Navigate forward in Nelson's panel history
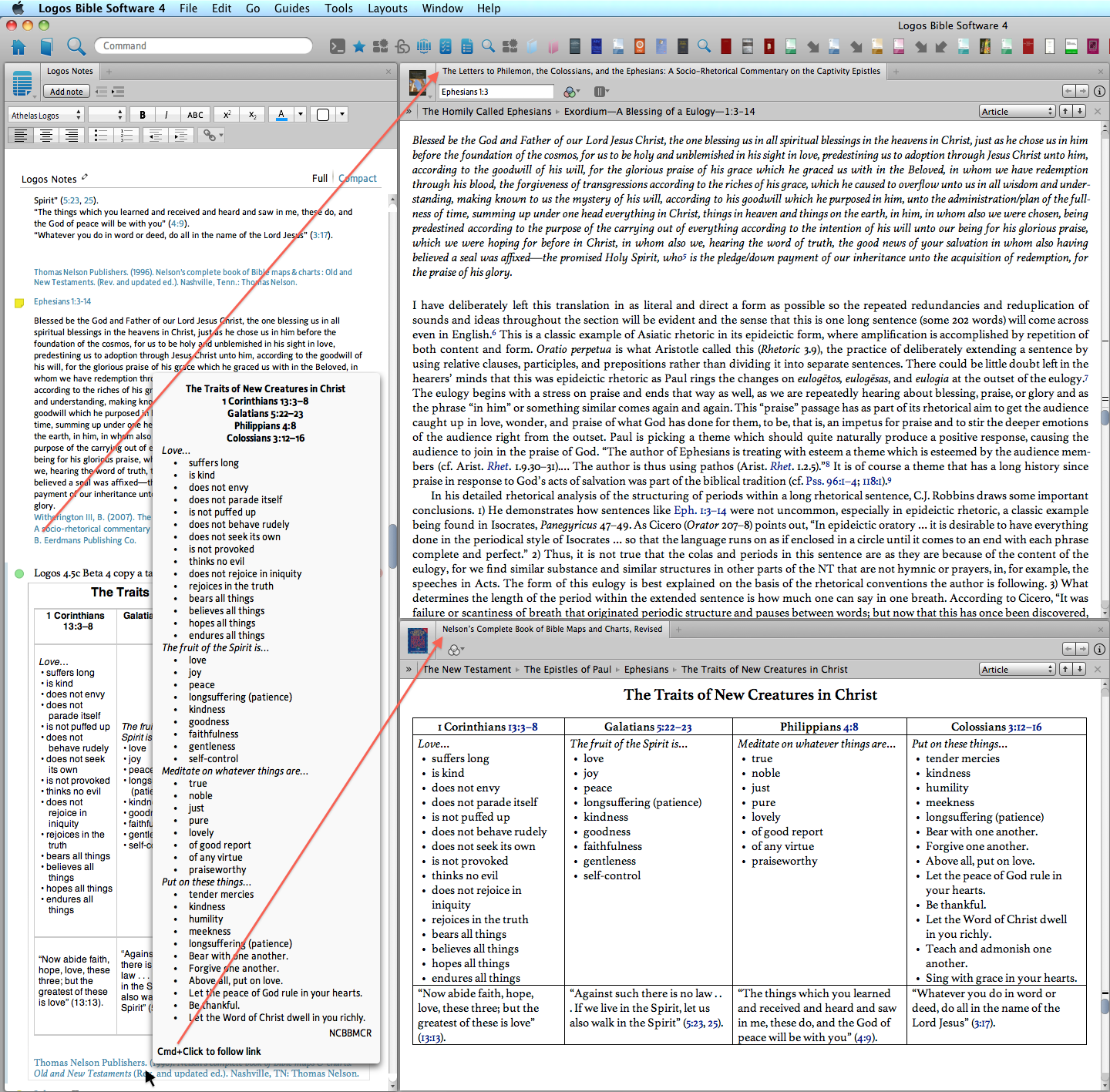Viewport: 1110px width, 1092px height. pyautogui.click(x=1082, y=649)
